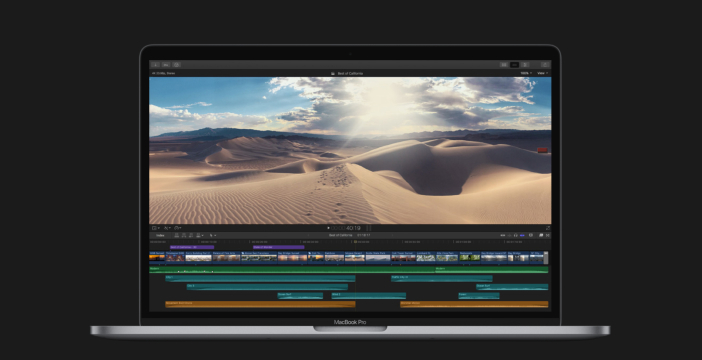Click the Insert clip edit icon
The width and height of the screenshot is (702, 360).
coord(184,235)
